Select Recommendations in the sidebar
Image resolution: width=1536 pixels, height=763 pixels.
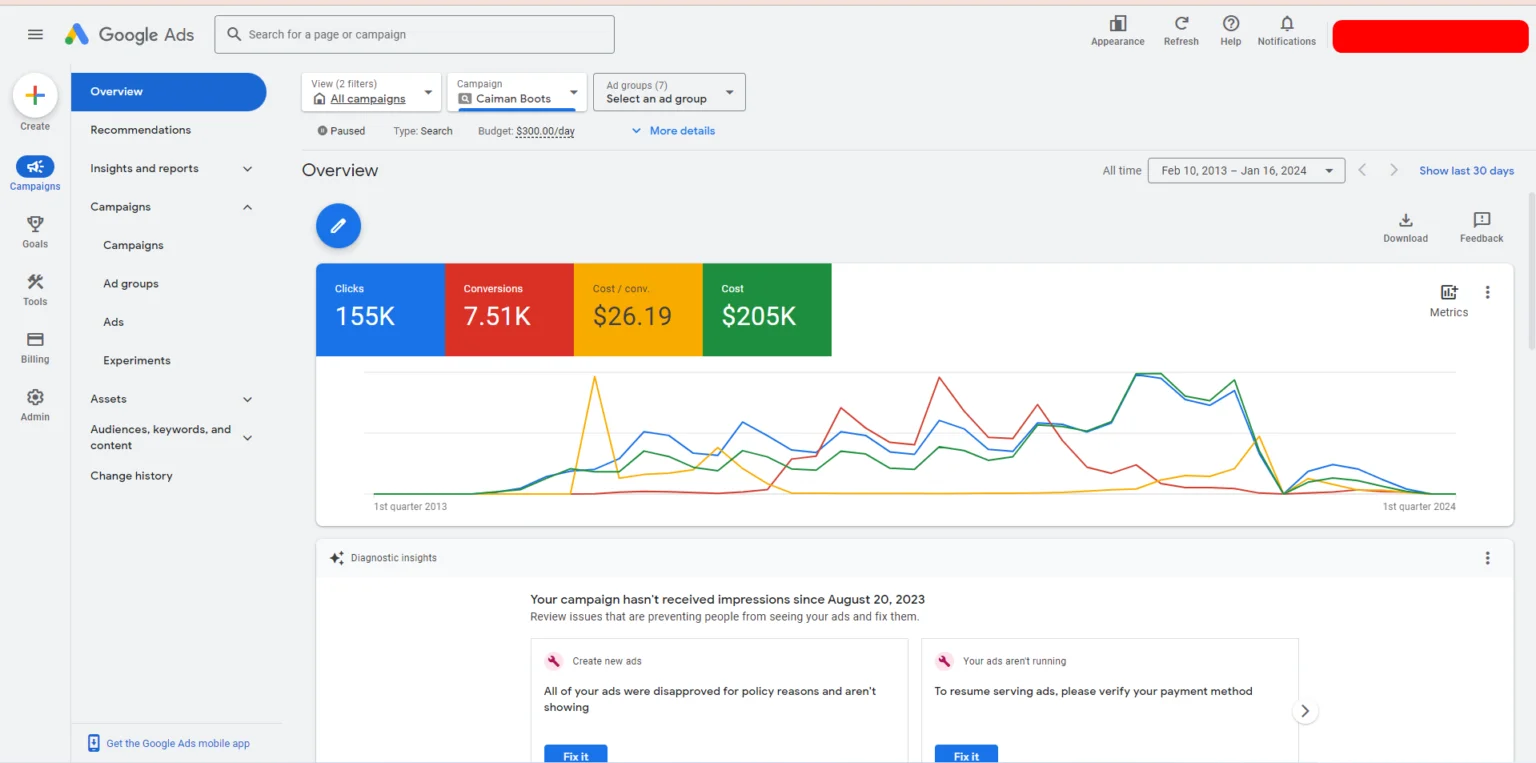[x=140, y=130]
